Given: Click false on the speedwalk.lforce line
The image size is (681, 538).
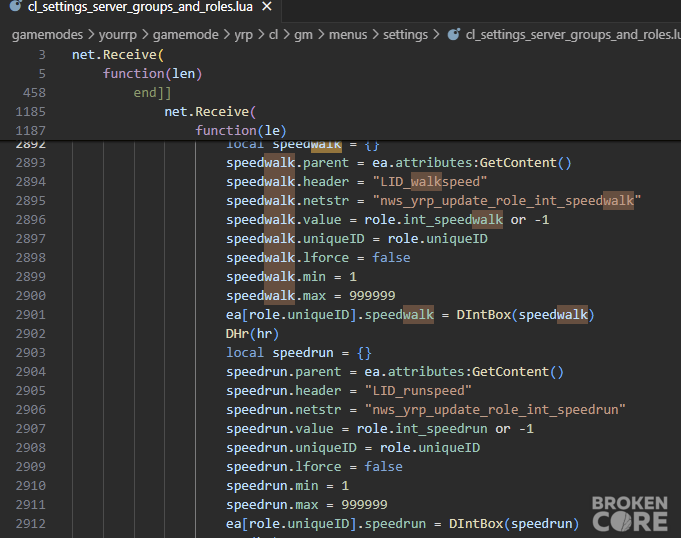Looking at the screenshot, I should pyautogui.click(x=391, y=258).
